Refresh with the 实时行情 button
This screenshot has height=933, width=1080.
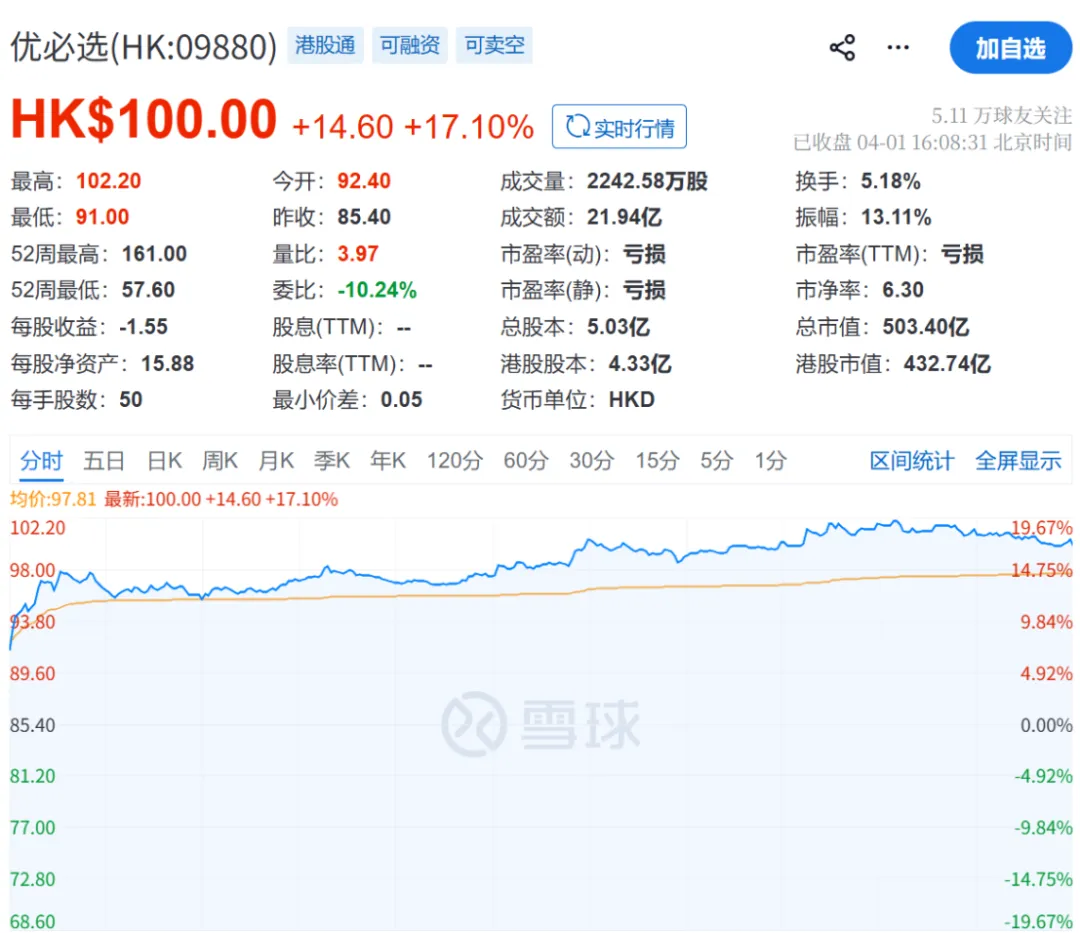pyautogui.click(x=619, y=127)
